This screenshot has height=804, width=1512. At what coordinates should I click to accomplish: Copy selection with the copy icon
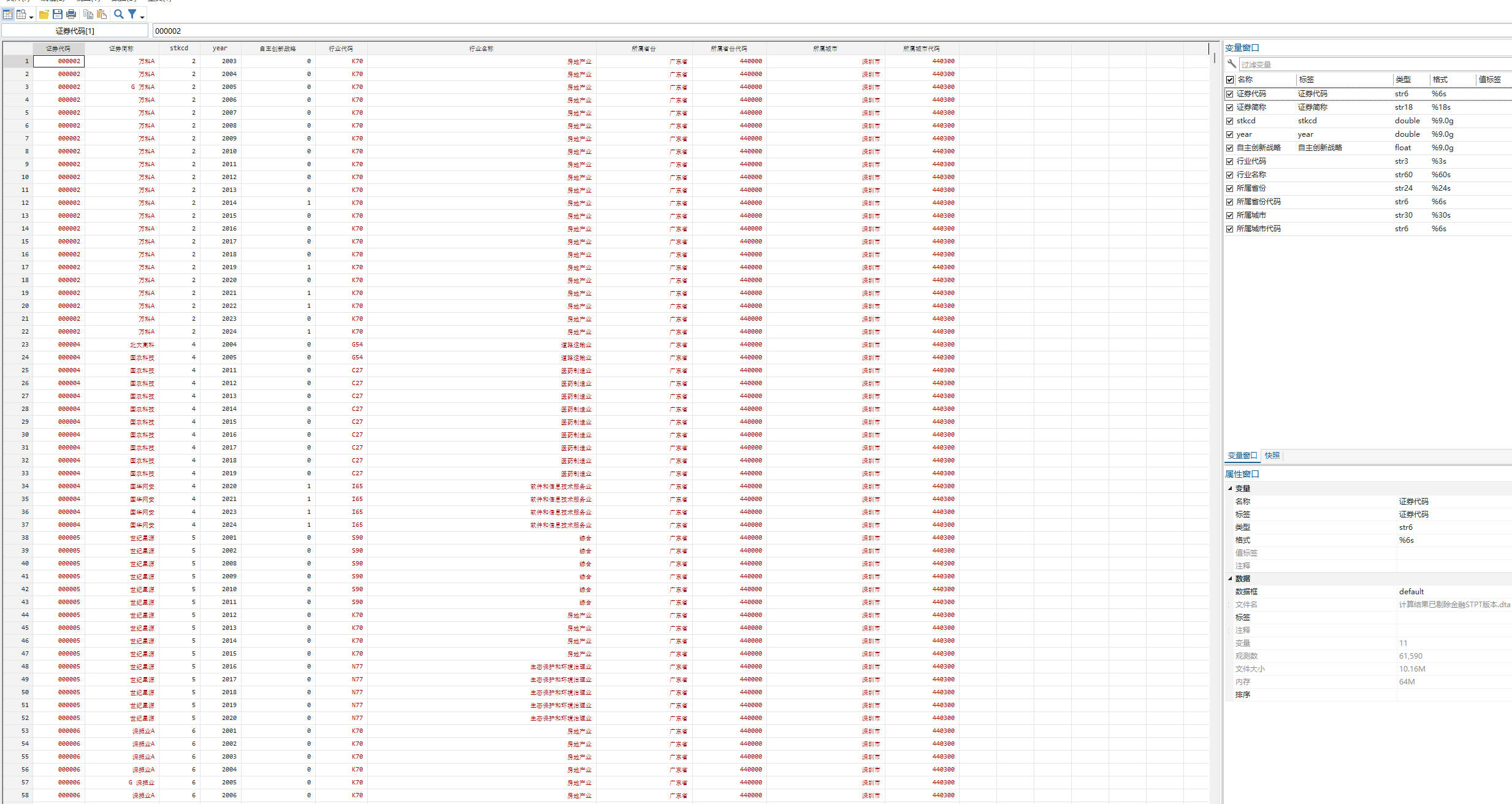point(88,14)
